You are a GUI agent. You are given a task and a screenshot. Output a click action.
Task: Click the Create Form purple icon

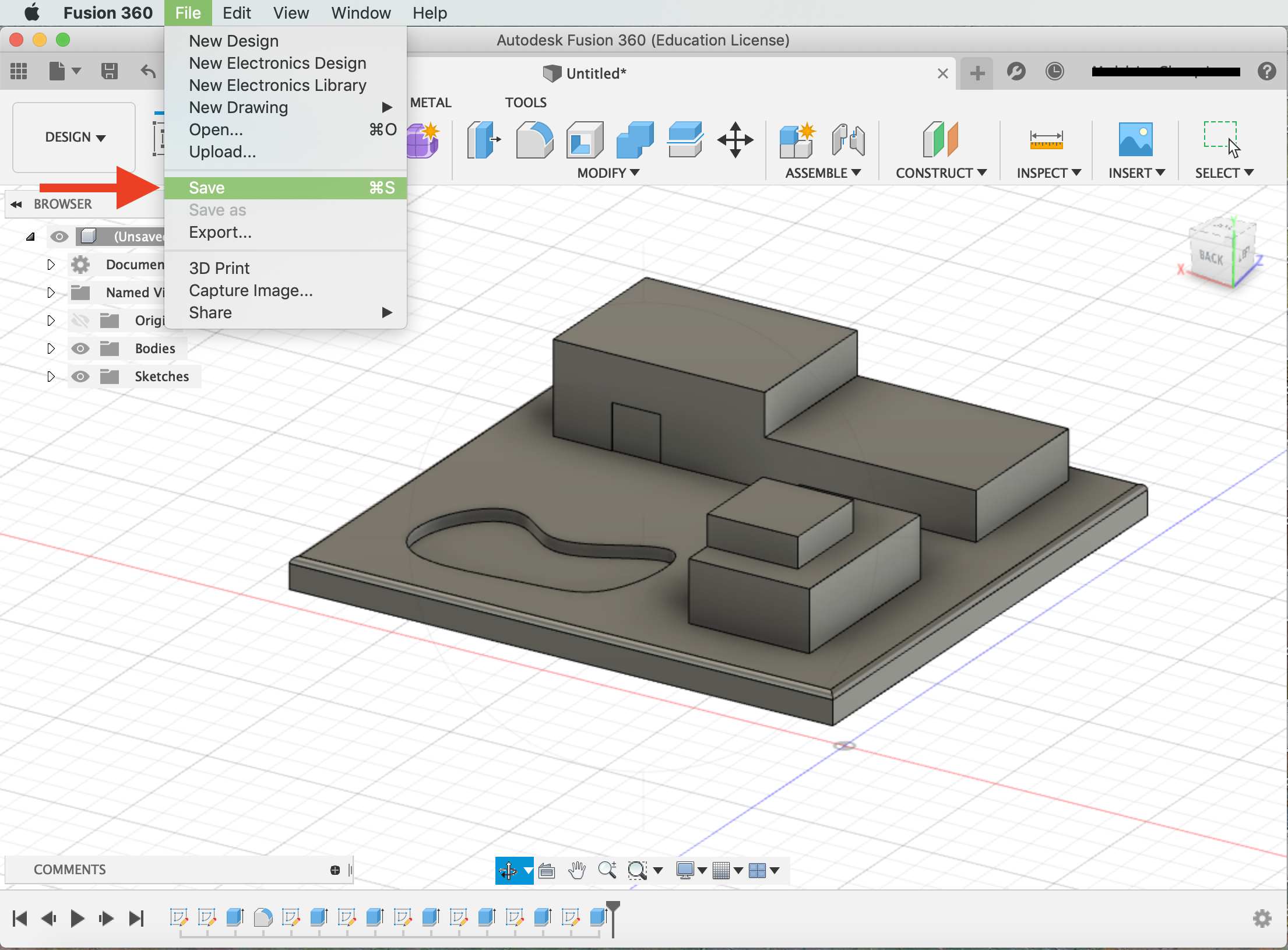click(424, 140)
